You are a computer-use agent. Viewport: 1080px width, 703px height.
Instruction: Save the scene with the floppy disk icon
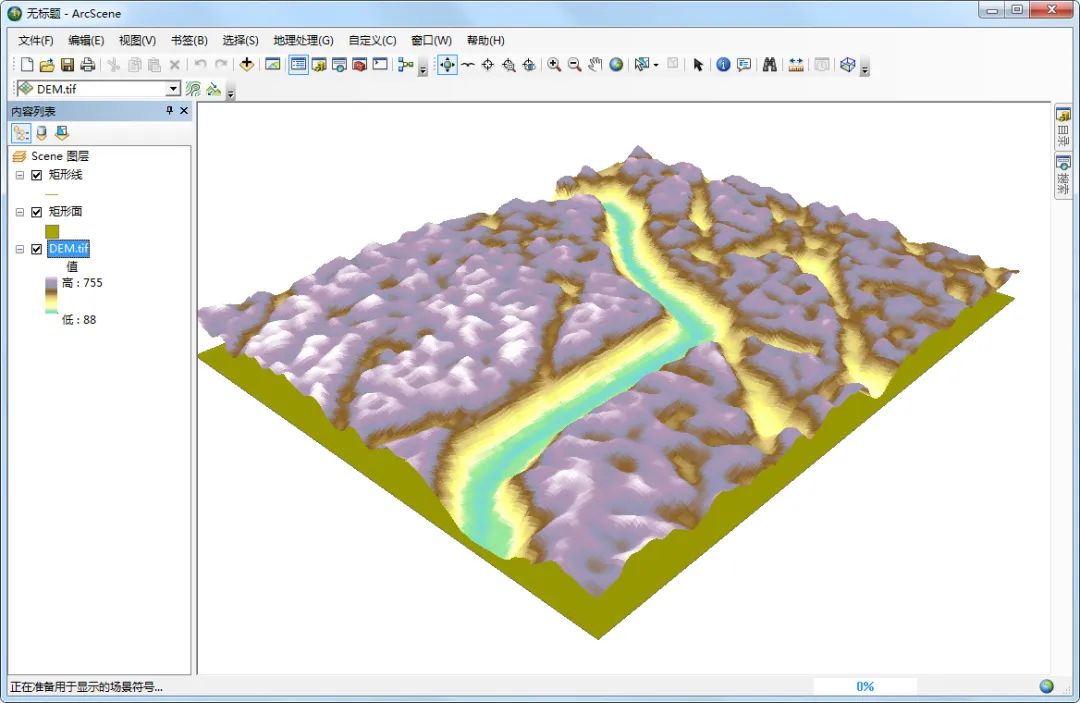tap(68, 65)
